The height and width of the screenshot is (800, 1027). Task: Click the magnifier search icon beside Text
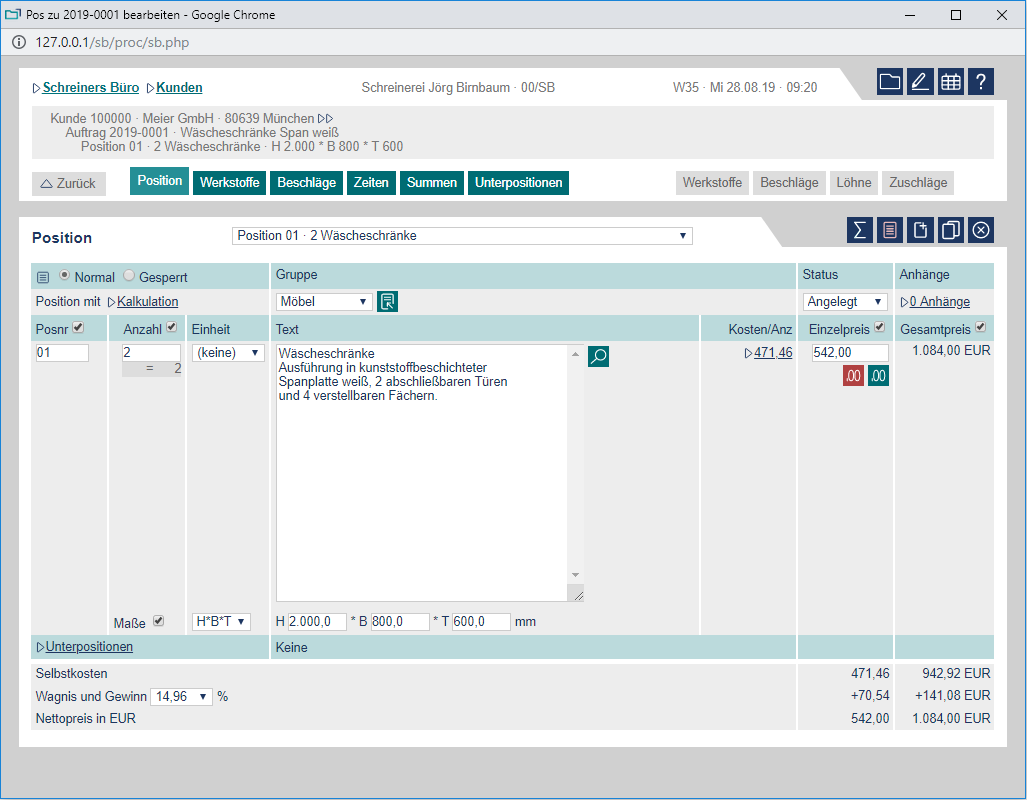(598, 355)
